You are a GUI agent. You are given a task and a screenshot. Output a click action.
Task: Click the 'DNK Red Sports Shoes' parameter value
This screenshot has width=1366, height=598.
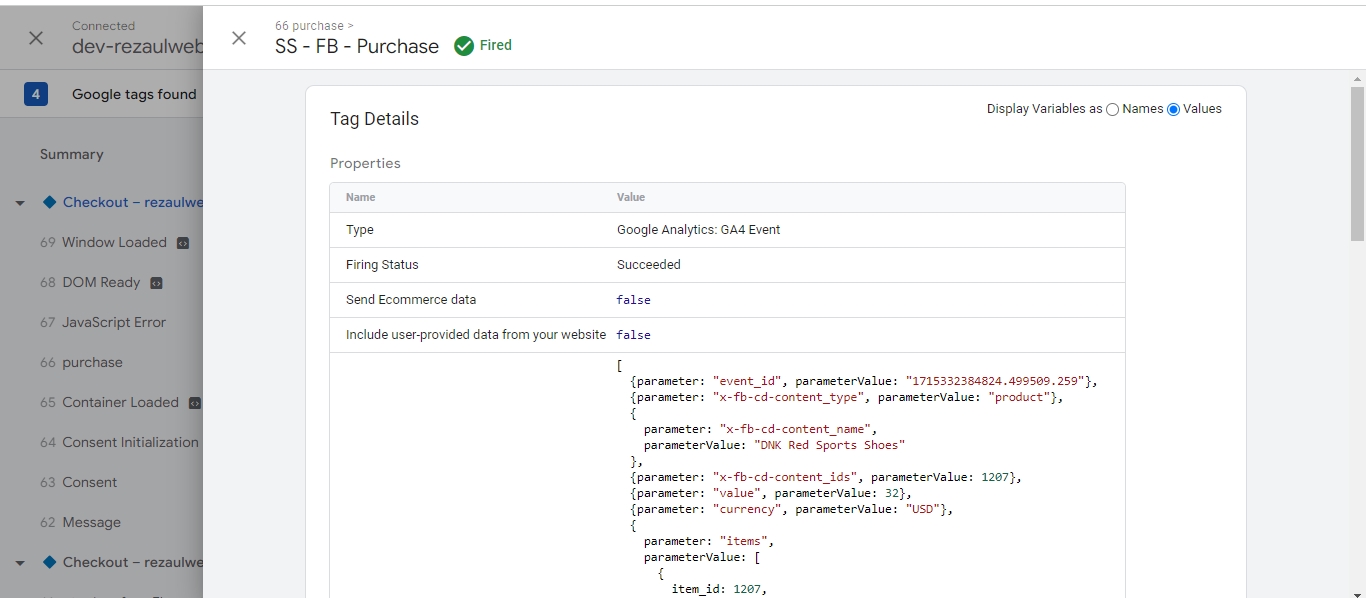[x=829, y=445]
